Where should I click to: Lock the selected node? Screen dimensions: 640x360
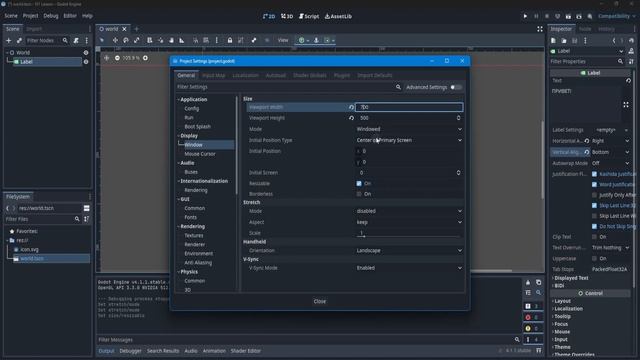(x=230, y=40)
